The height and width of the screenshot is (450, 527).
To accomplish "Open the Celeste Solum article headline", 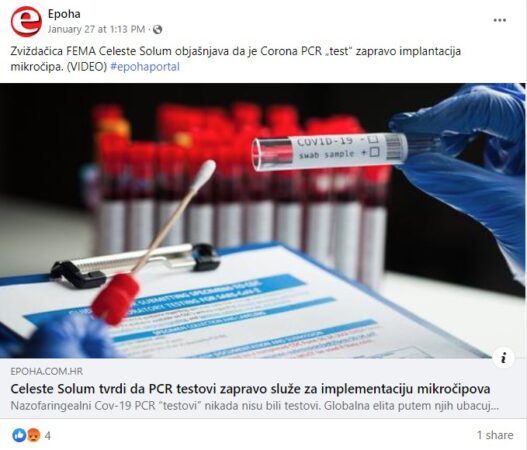I will 250,389.
